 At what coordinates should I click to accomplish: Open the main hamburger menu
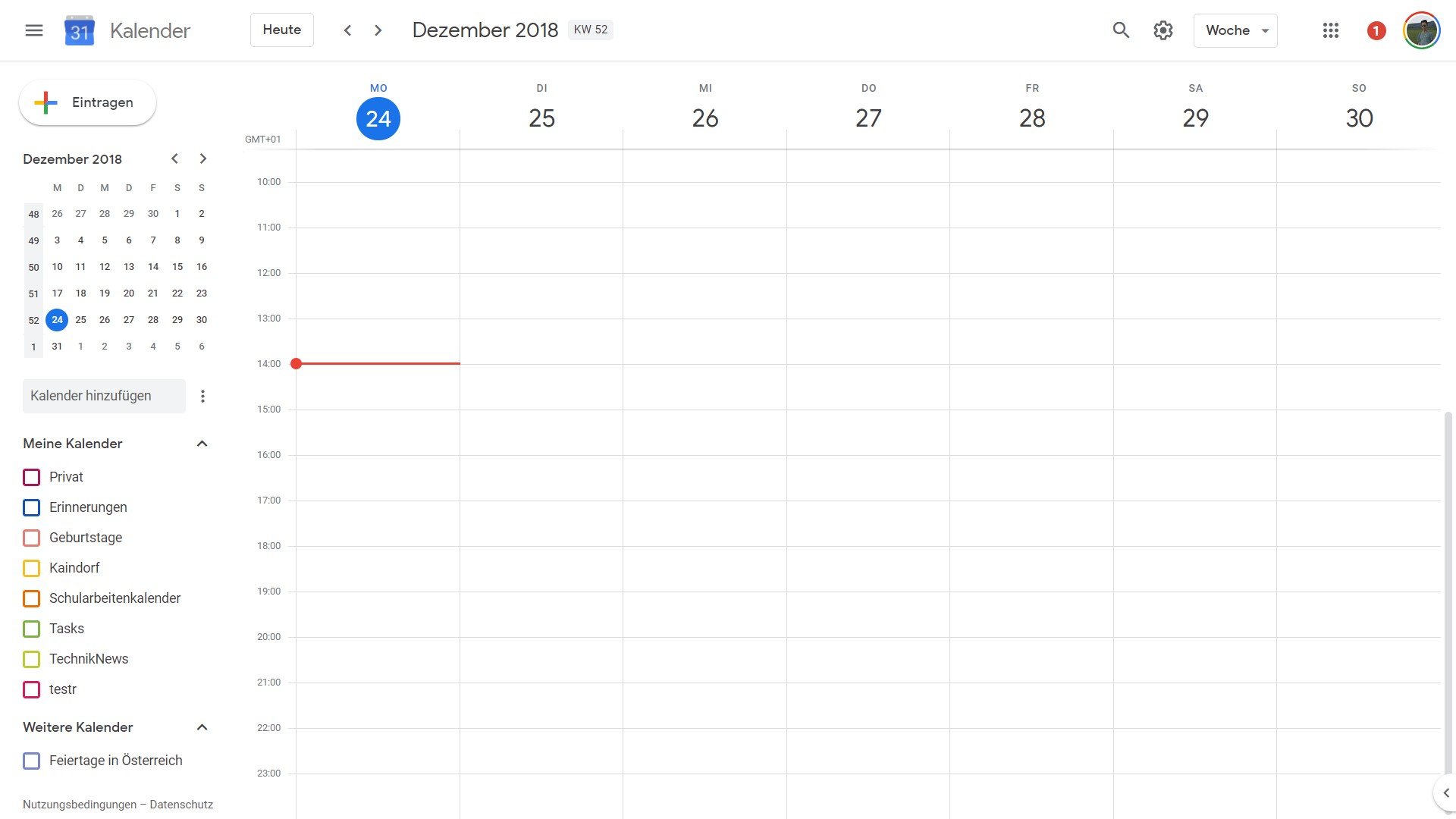coord(33,30)
